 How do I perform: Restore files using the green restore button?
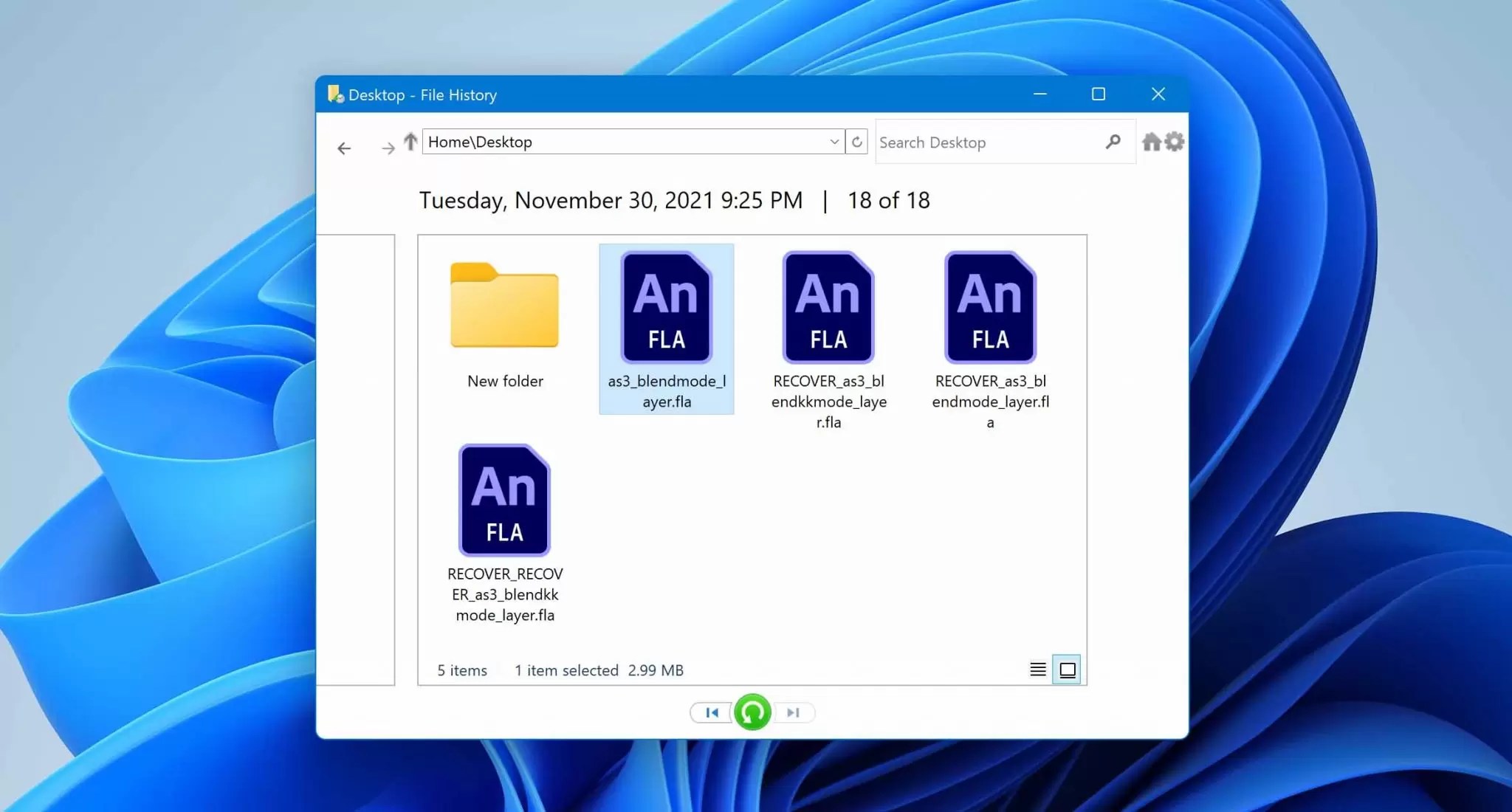point(752,712)
